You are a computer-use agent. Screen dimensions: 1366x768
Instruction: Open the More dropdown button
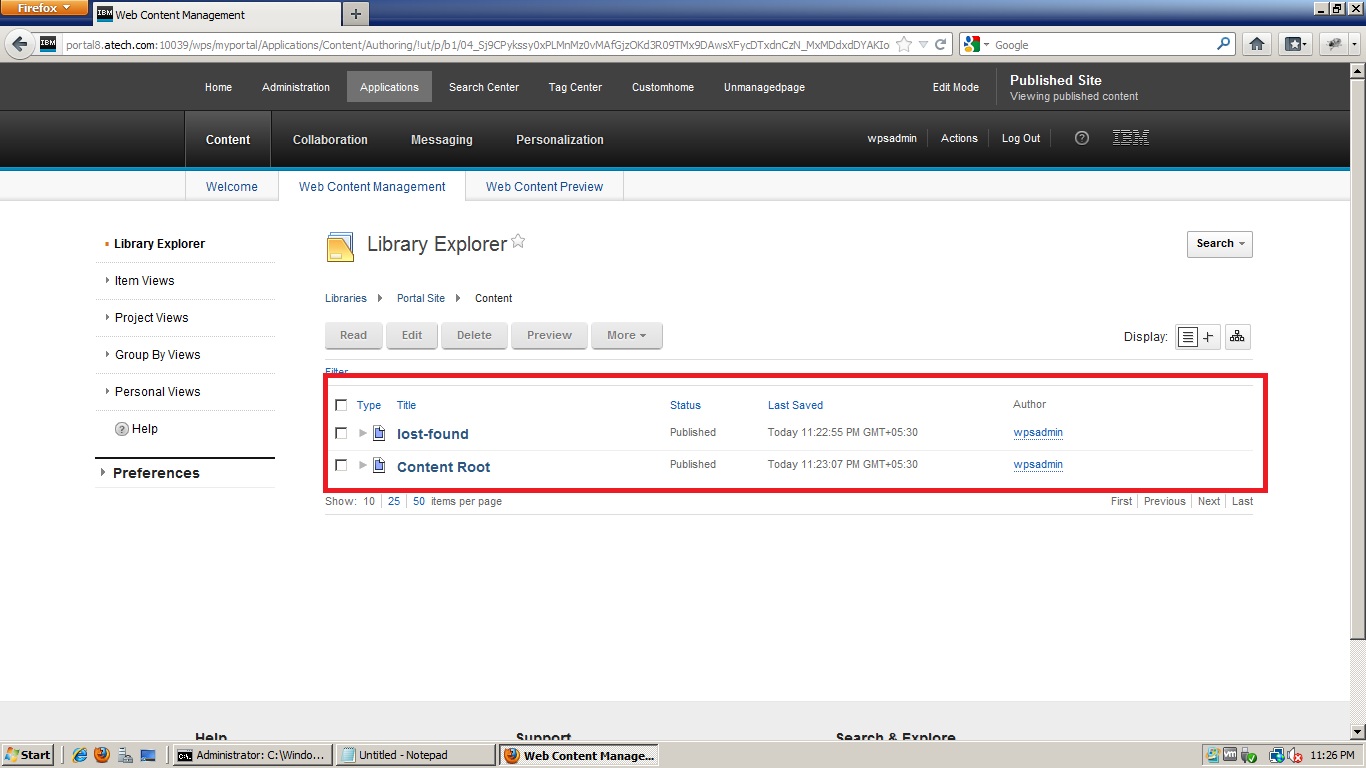click(x=627, y=336)
